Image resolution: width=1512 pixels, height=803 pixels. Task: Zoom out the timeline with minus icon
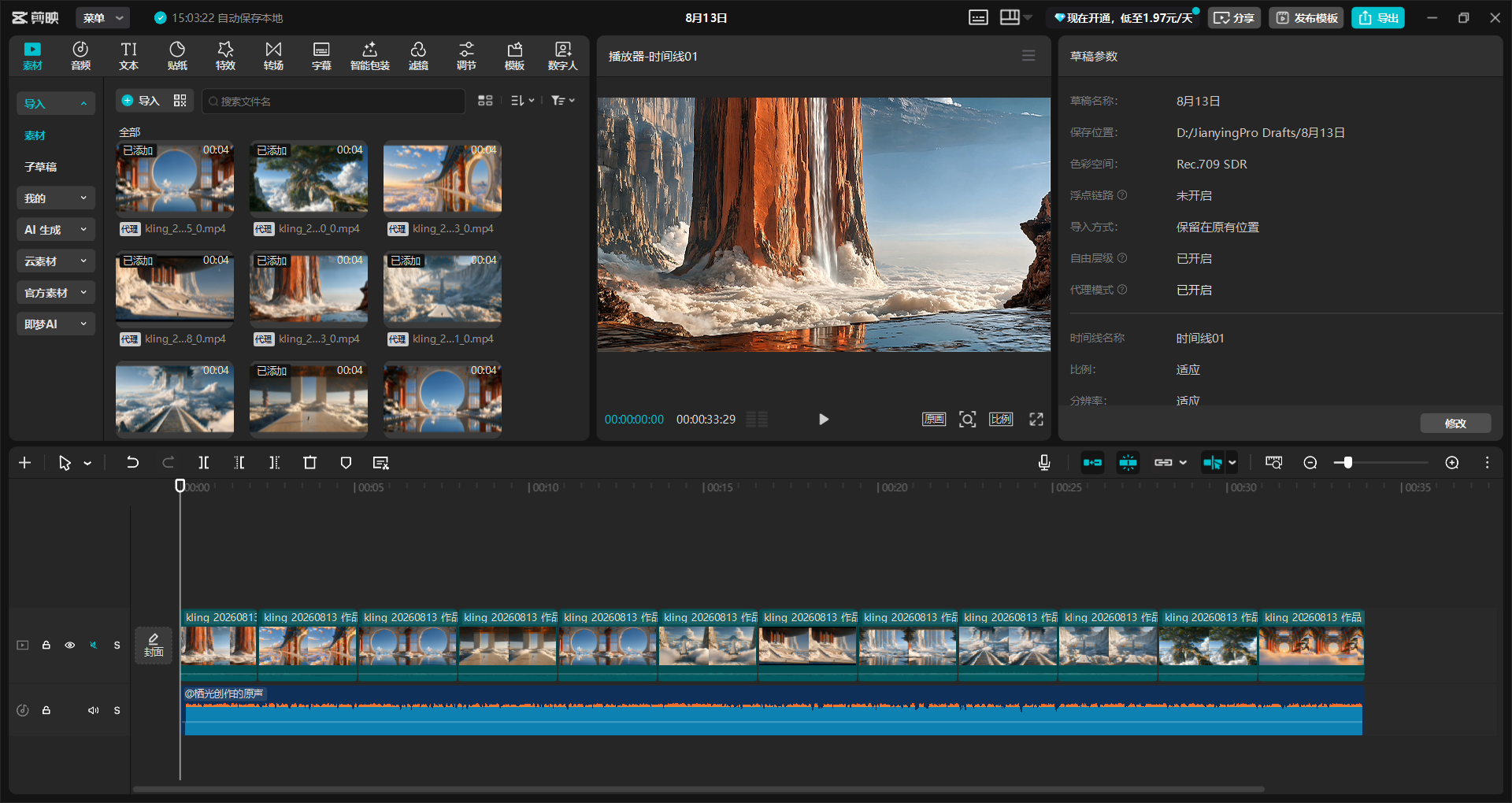[x=1310, y=463]
